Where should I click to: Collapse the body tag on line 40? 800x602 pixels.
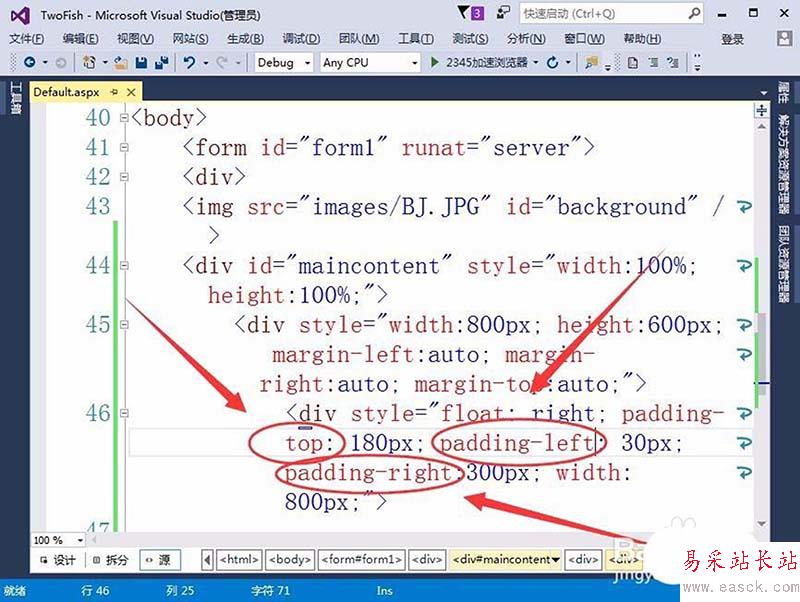coord(123,118)
